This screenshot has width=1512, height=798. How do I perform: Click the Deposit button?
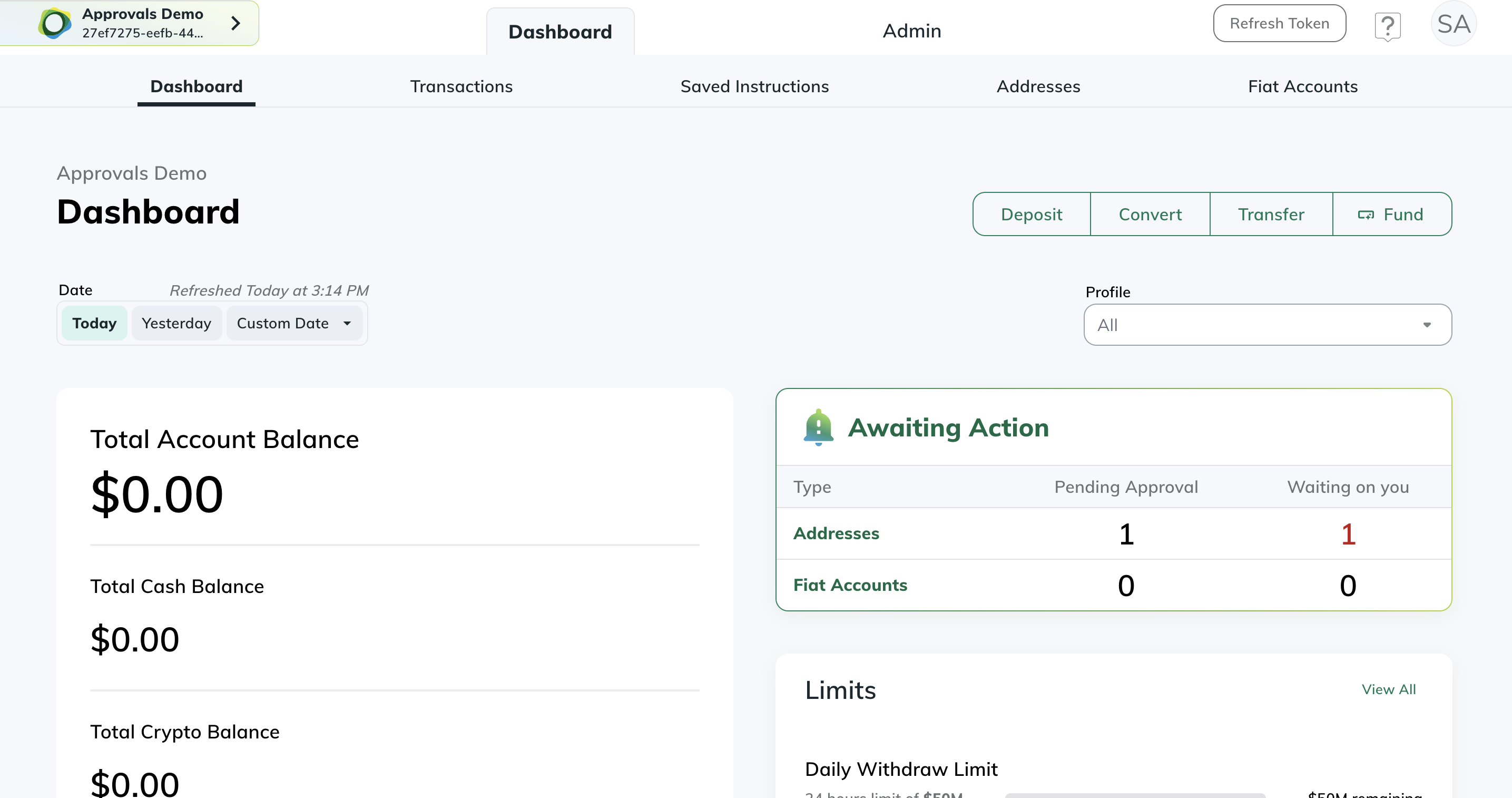(x=1032, y=215)
